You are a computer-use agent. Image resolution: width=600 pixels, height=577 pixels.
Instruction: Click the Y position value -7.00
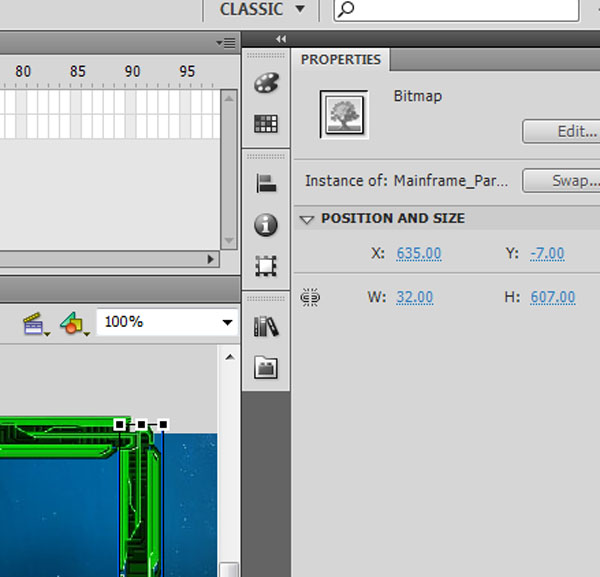[x=547, y=253]
